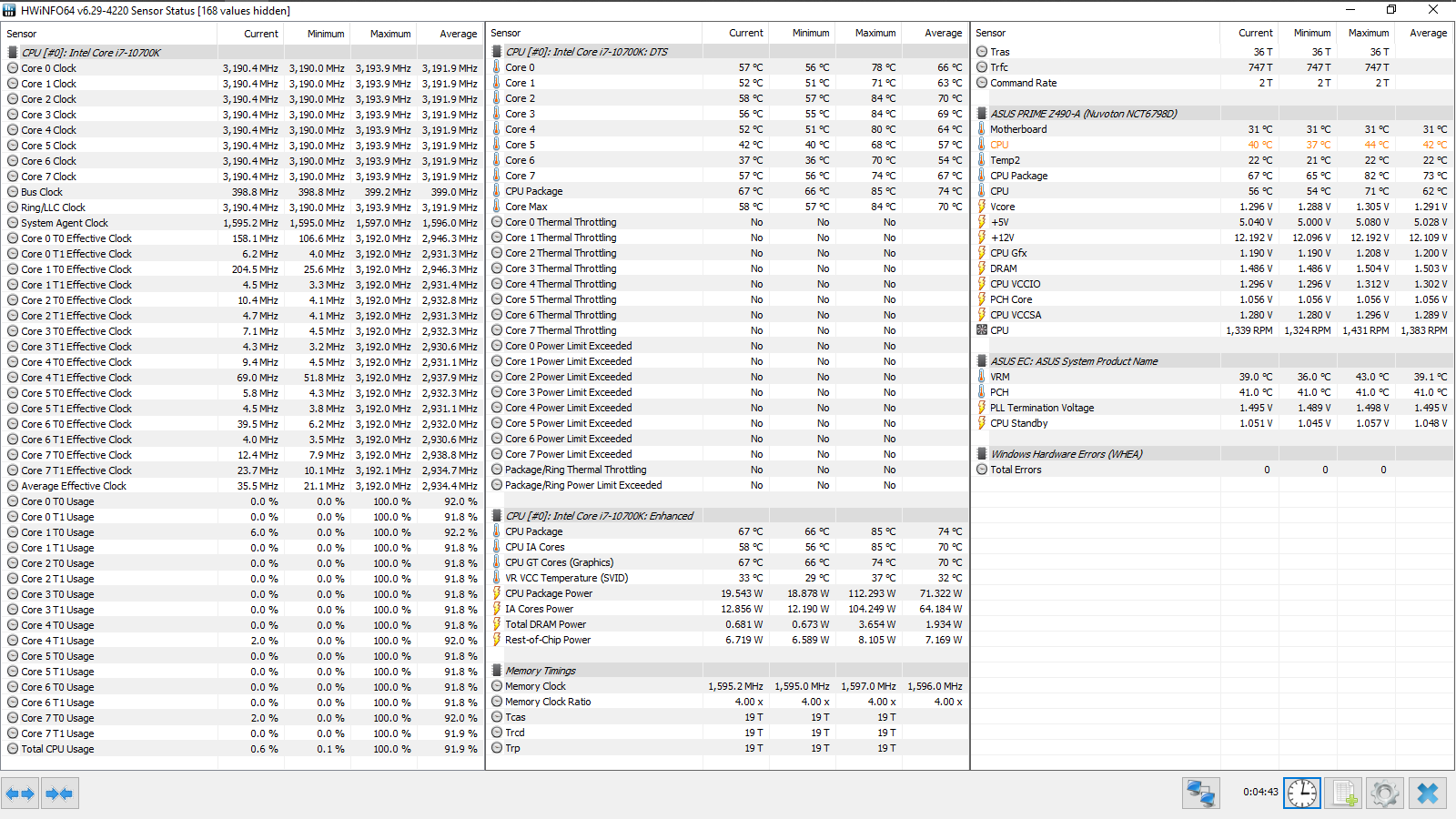
Task: Click the chip icon beside Memory Timings header
Action: tap(497, 671)
